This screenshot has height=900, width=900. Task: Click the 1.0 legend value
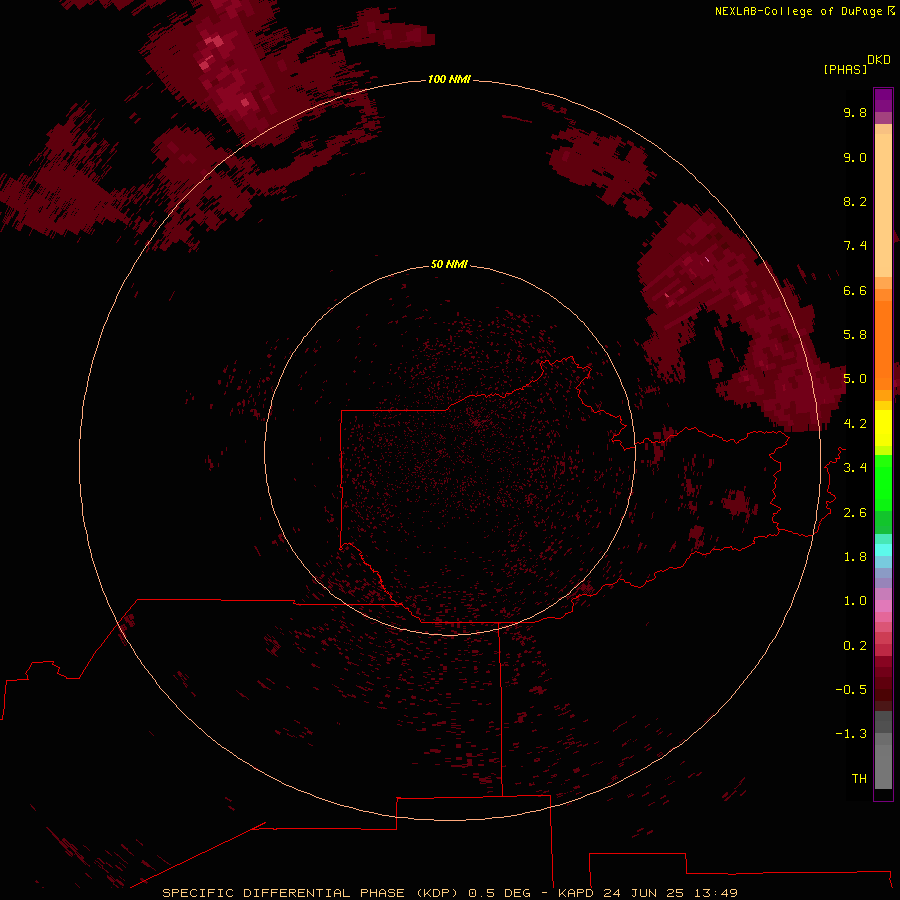(x=855, y=601)
